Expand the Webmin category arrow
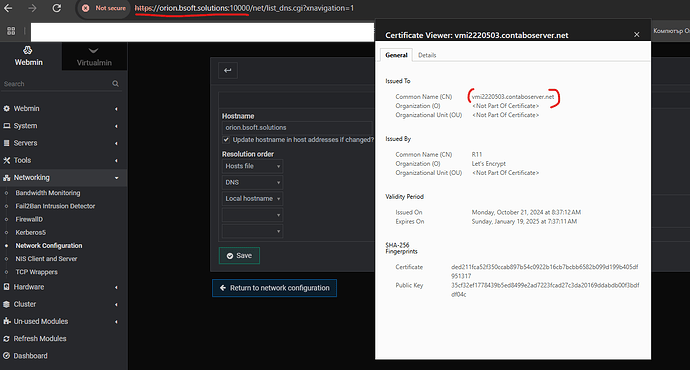690x370 pixels. tap(116, 109)
